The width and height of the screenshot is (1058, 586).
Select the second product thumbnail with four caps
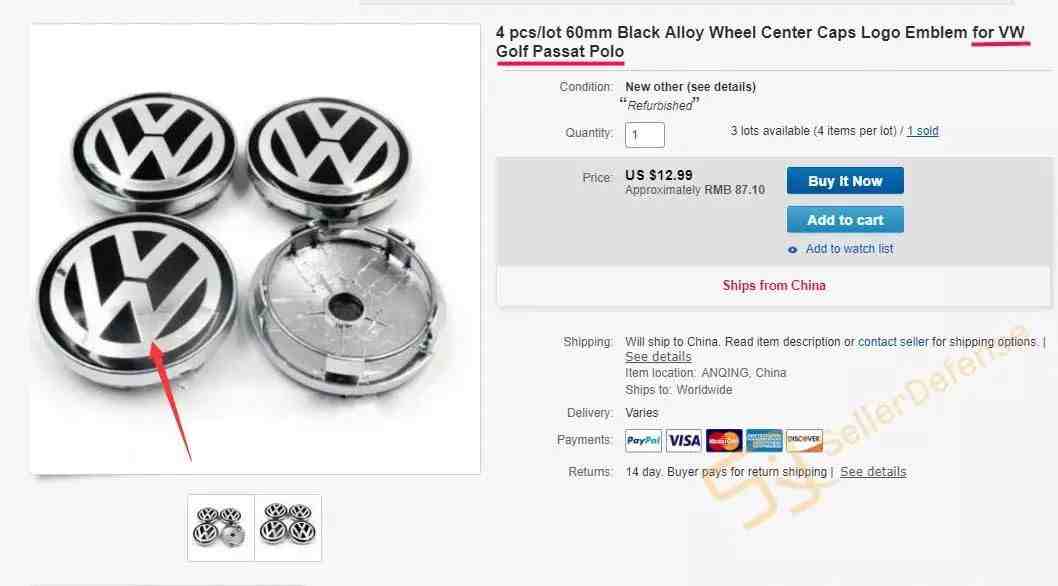tap(288, 528)
